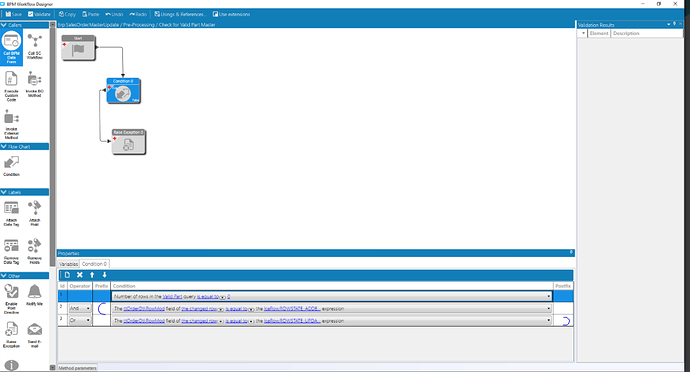Image resolution: width=690 pixels, height=372 pixels.
Task: Switch to the Condition 0 tab
Action: 94,264
